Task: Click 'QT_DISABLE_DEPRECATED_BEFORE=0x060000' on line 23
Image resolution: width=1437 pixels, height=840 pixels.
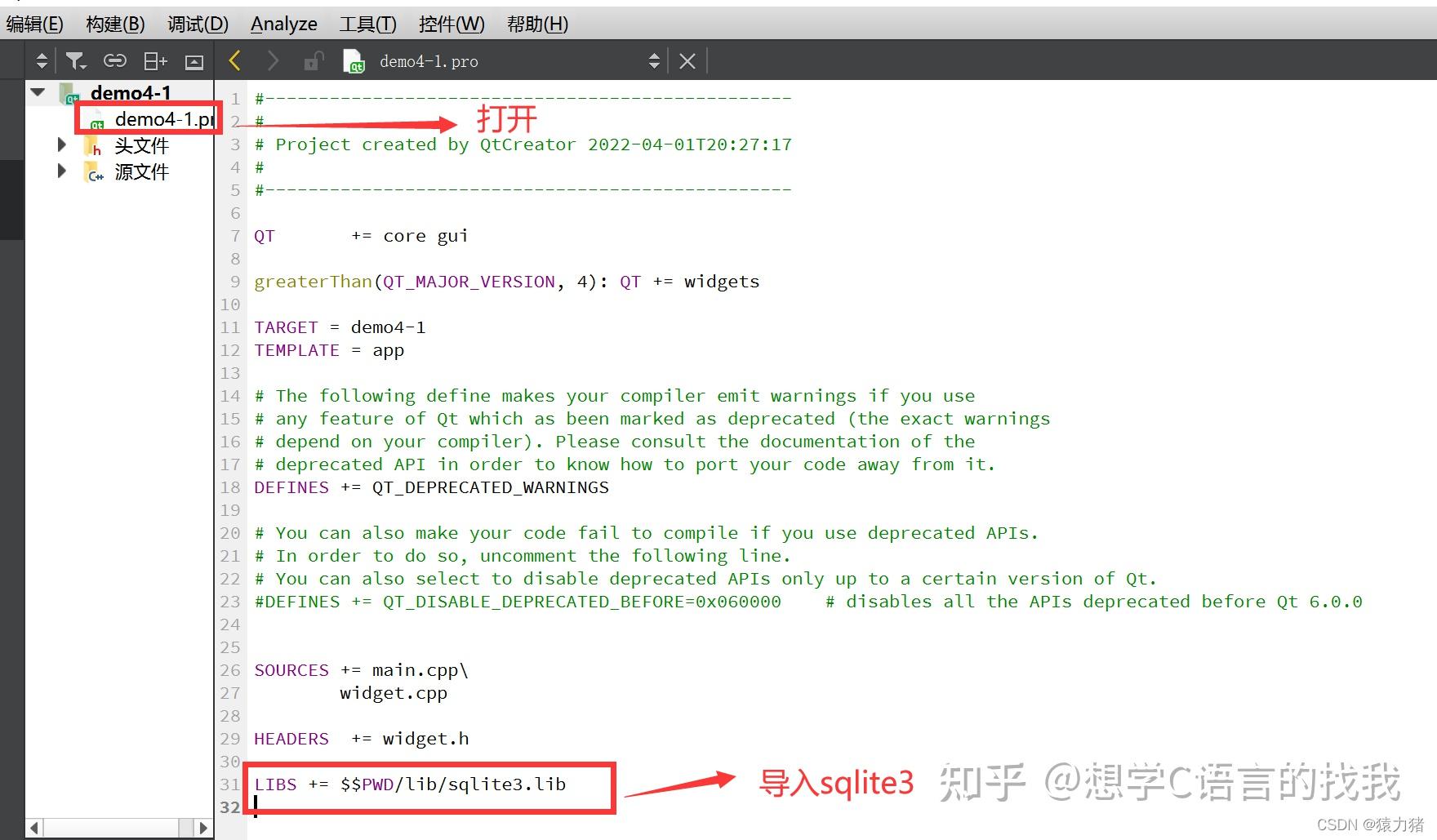Action: point(582,602)
